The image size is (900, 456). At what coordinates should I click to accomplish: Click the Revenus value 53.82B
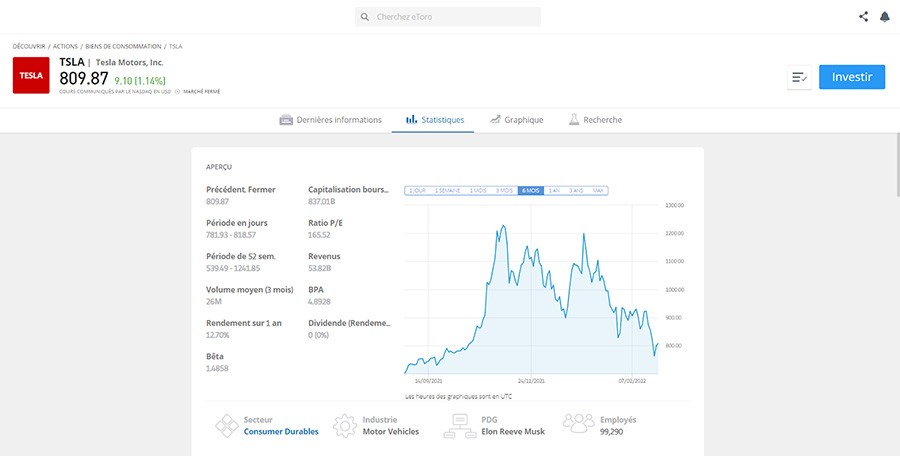coord(319,268)
